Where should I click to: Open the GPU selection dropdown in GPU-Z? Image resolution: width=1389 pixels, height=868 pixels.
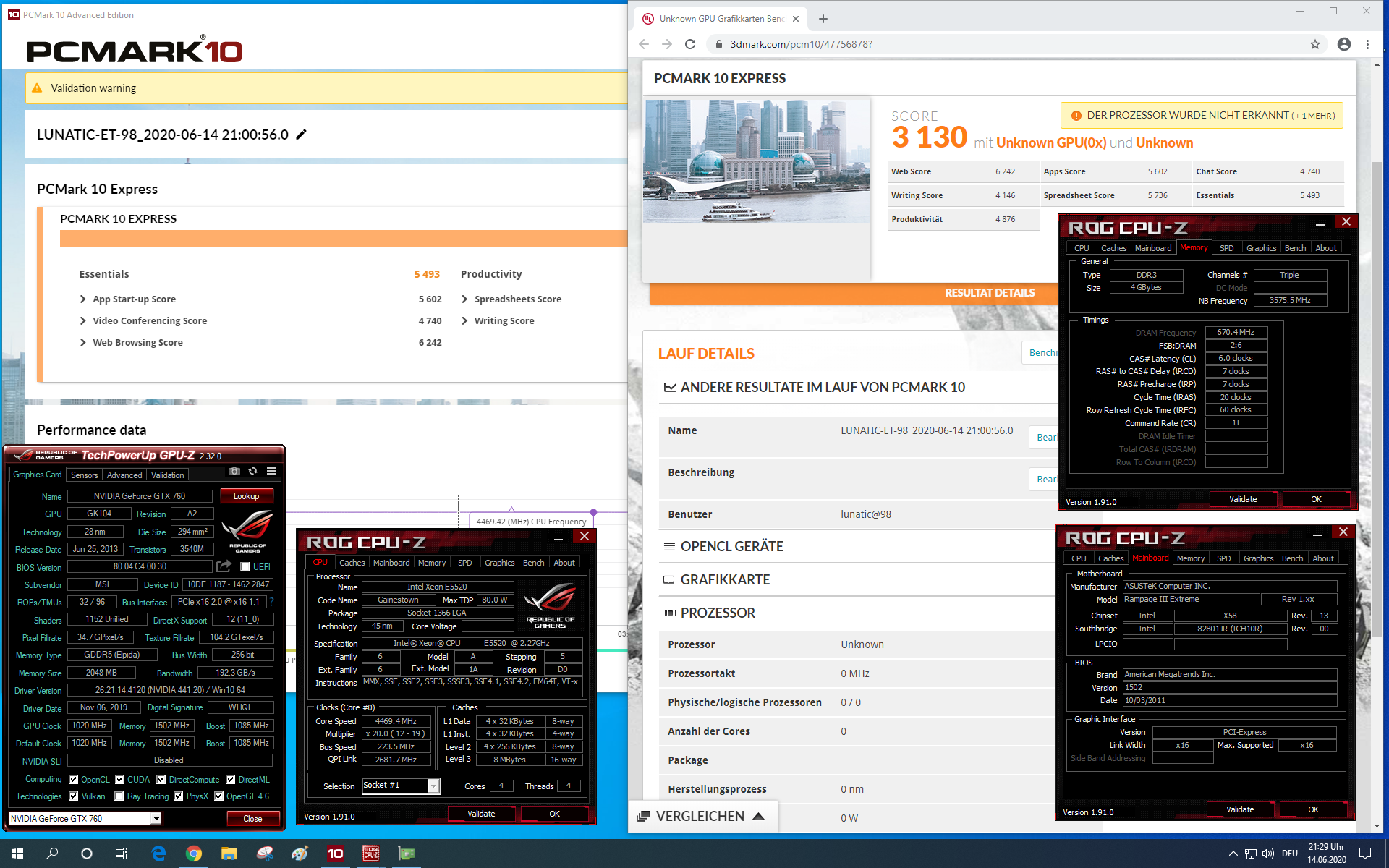pos(156,818)
